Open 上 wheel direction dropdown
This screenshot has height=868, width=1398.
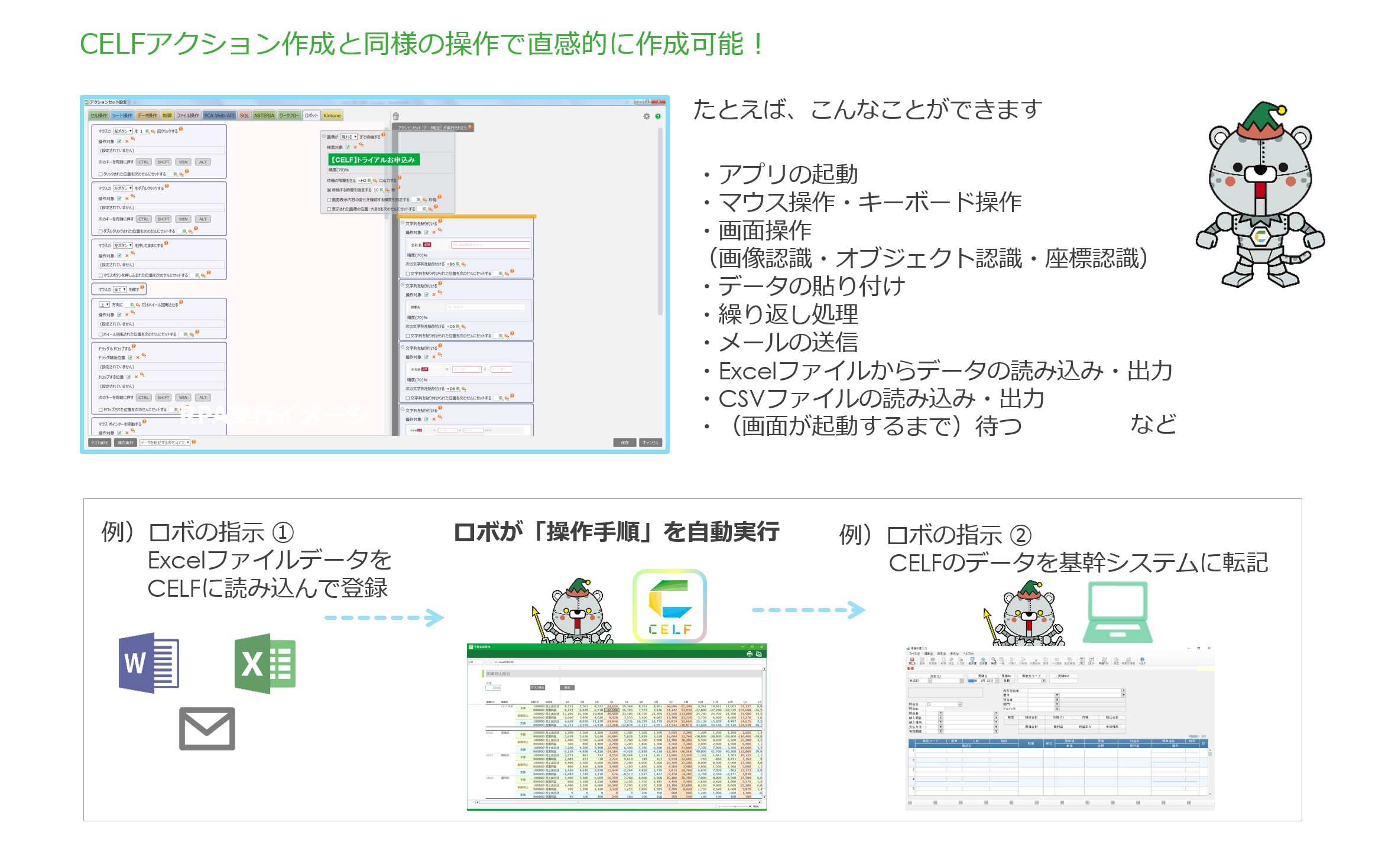click(104, 305)
